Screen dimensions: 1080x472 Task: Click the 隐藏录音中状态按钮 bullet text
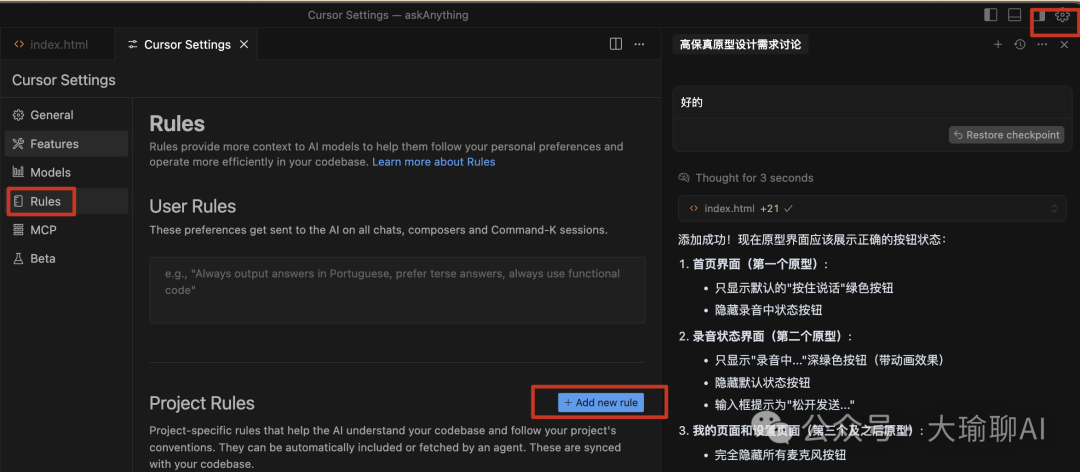tap(769, 311)
